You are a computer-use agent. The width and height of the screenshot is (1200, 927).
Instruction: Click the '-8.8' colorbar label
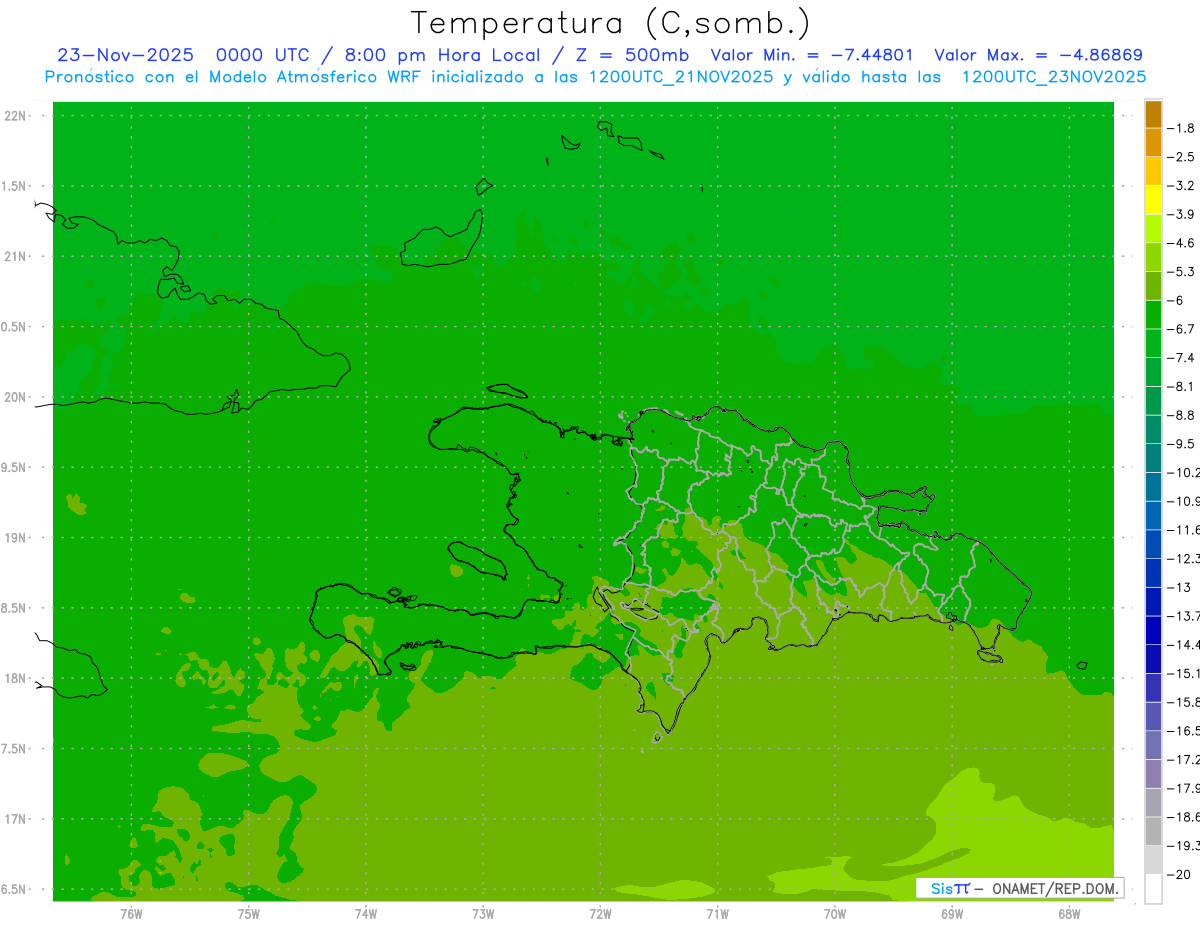tap(1181, 415)
